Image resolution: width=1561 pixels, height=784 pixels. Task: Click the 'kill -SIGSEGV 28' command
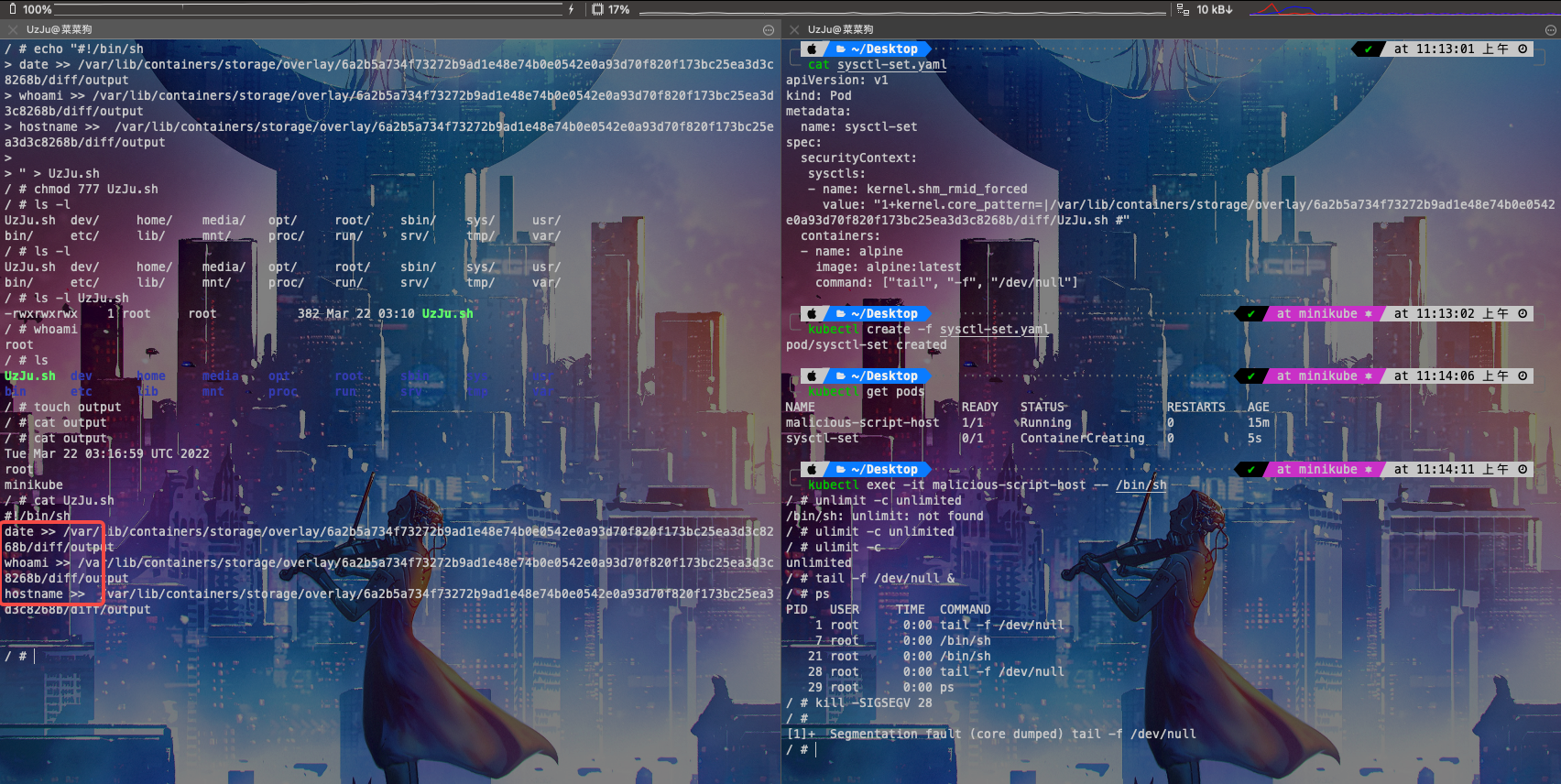873,702
